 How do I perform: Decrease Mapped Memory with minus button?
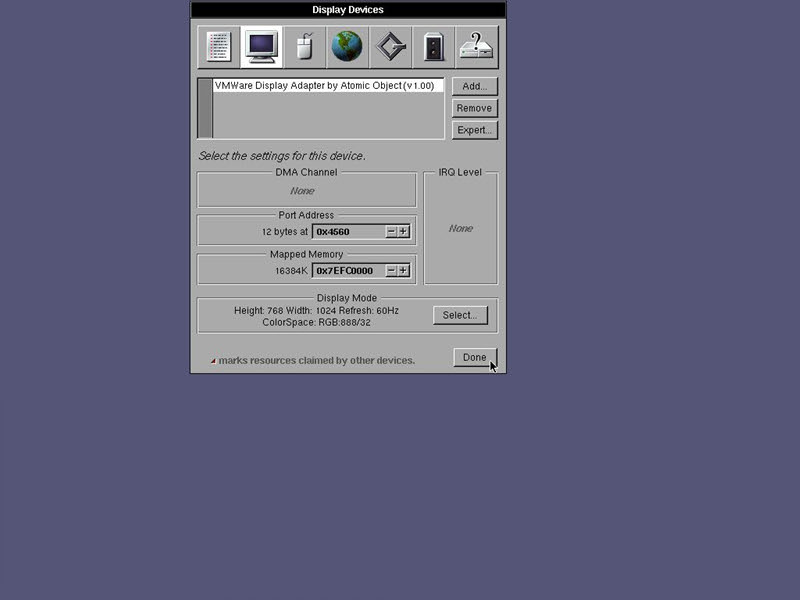click(x=391, y=270)
